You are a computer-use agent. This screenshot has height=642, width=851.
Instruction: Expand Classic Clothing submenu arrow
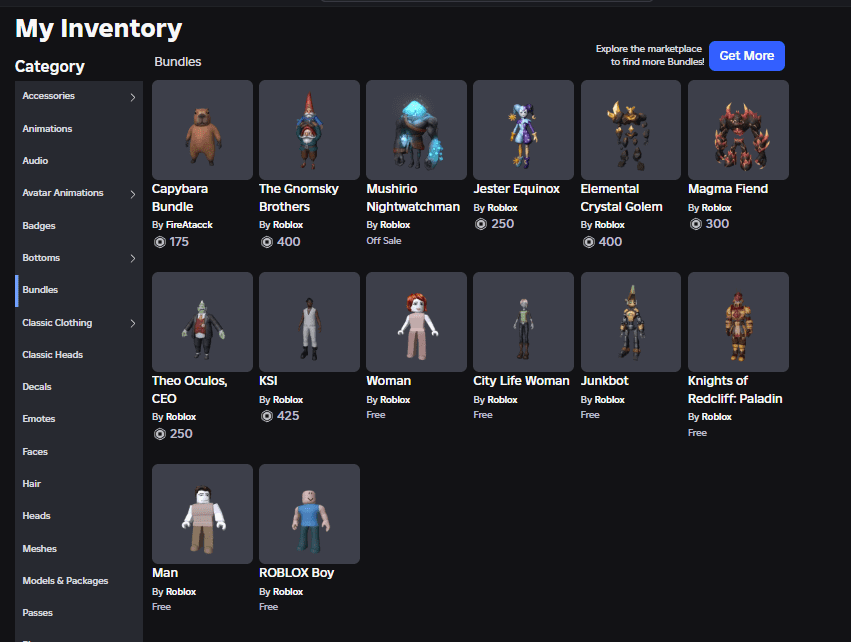(133, 323)
